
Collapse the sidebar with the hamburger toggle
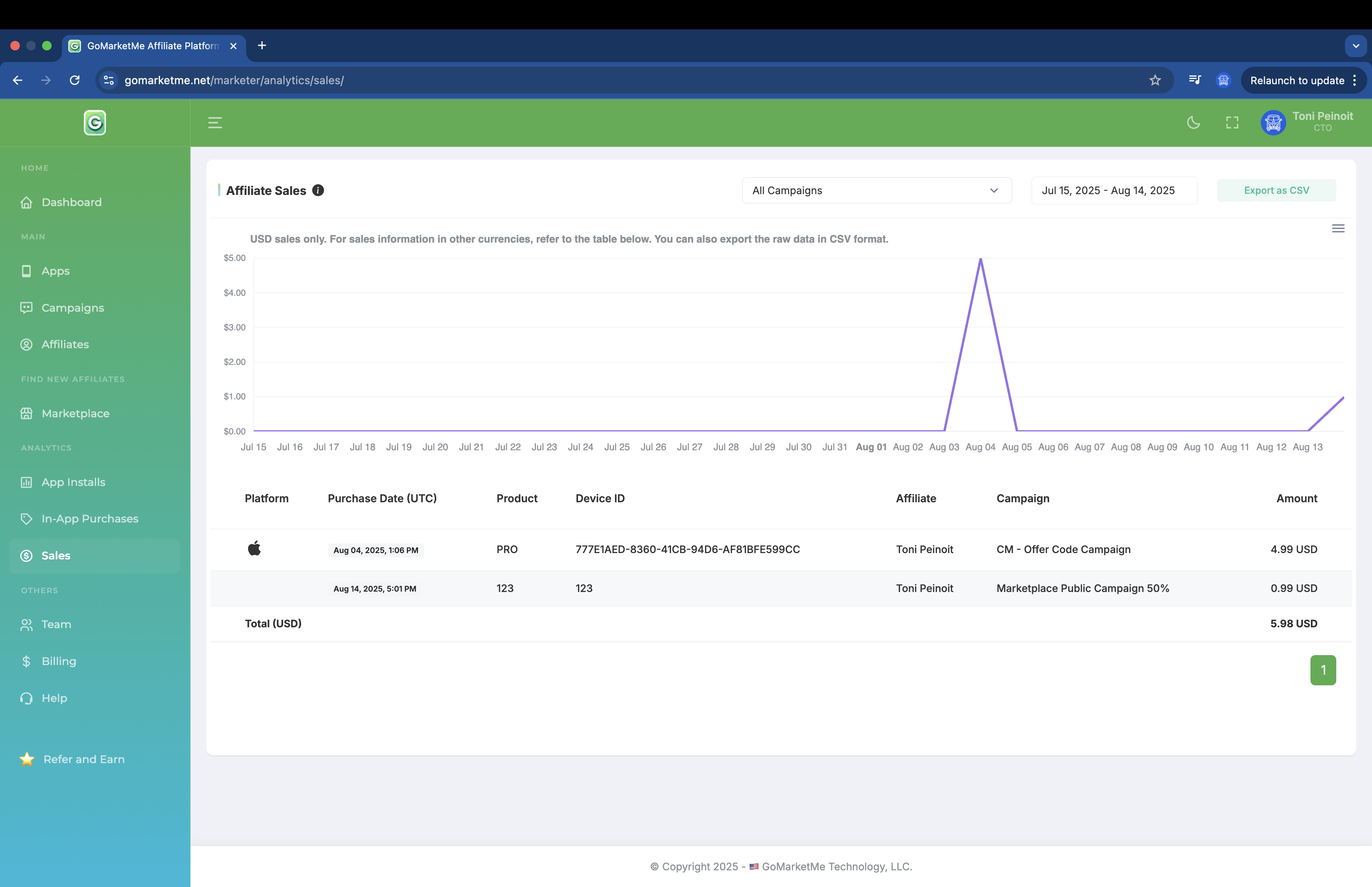coord(215,123)
